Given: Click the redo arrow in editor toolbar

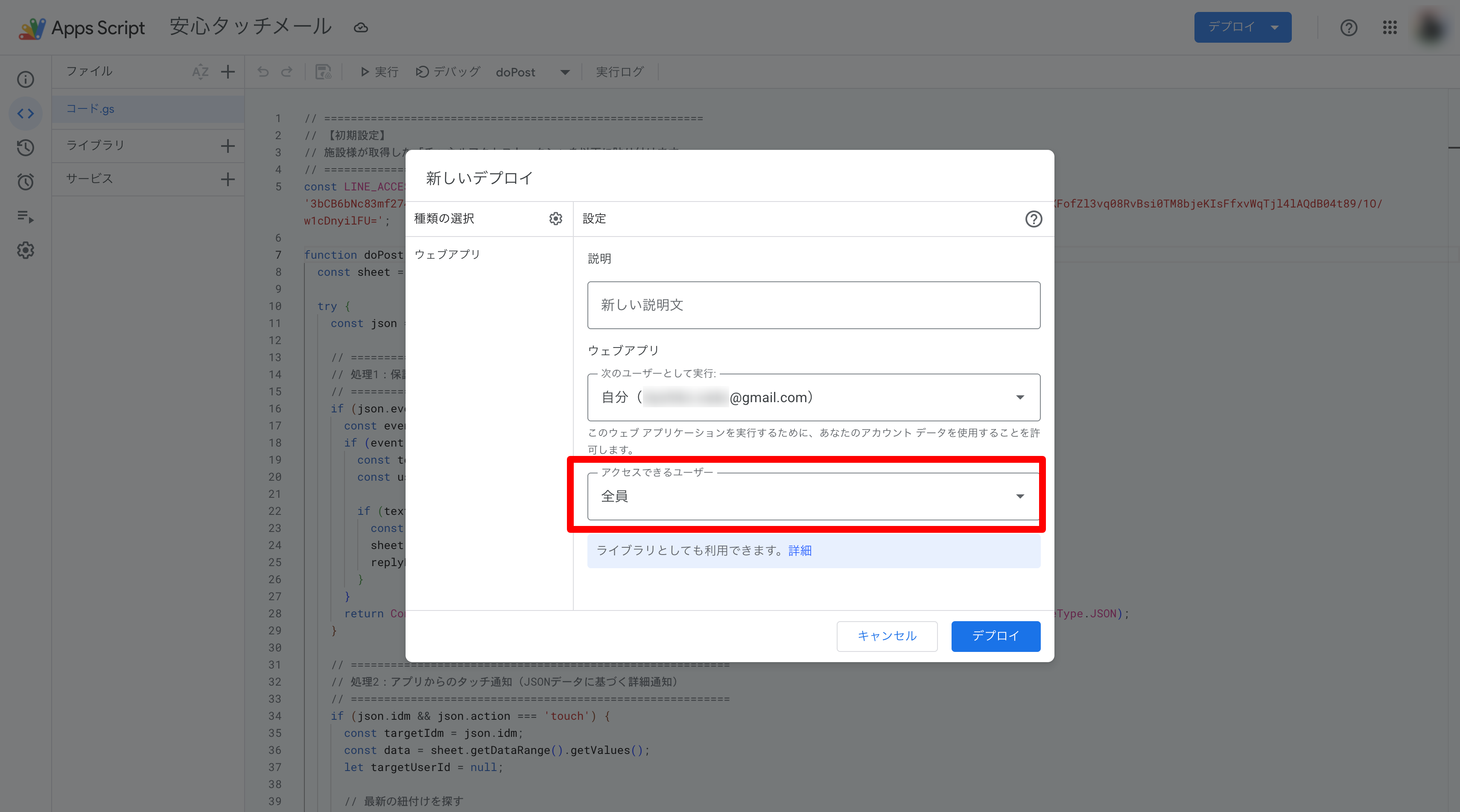Looking at the screenshot, I should (x=287, y=72).
